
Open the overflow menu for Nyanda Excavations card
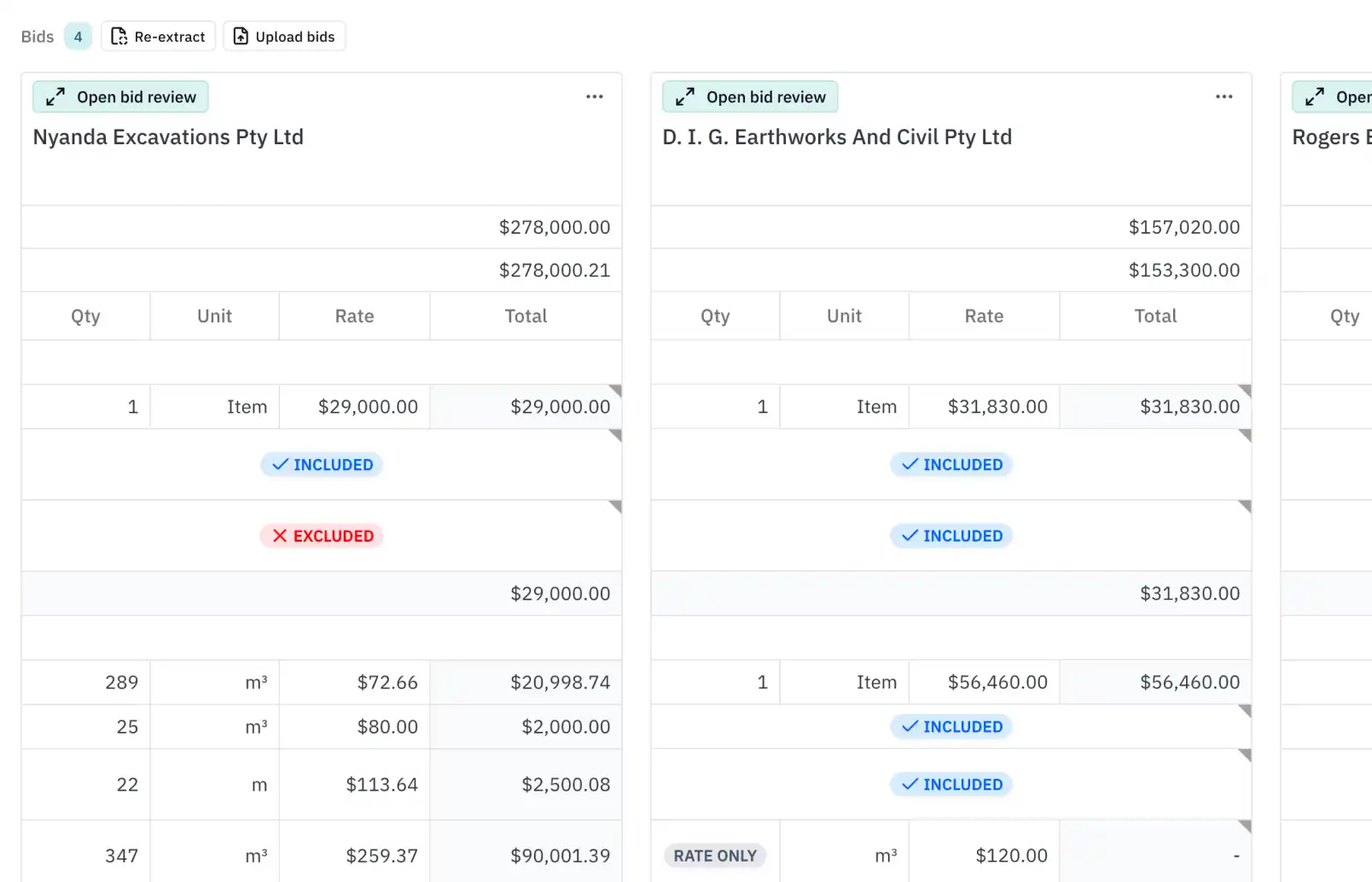(x=595, y=96)
